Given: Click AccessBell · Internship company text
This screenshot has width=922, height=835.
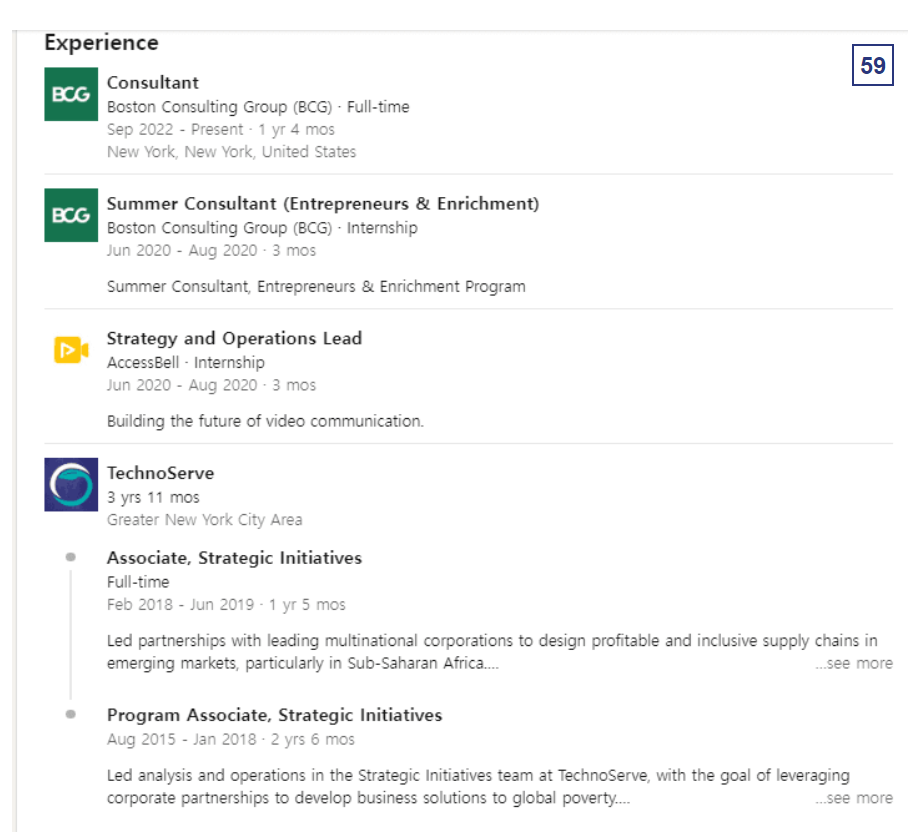Looking at the screenshot, I should coord(186,363).
